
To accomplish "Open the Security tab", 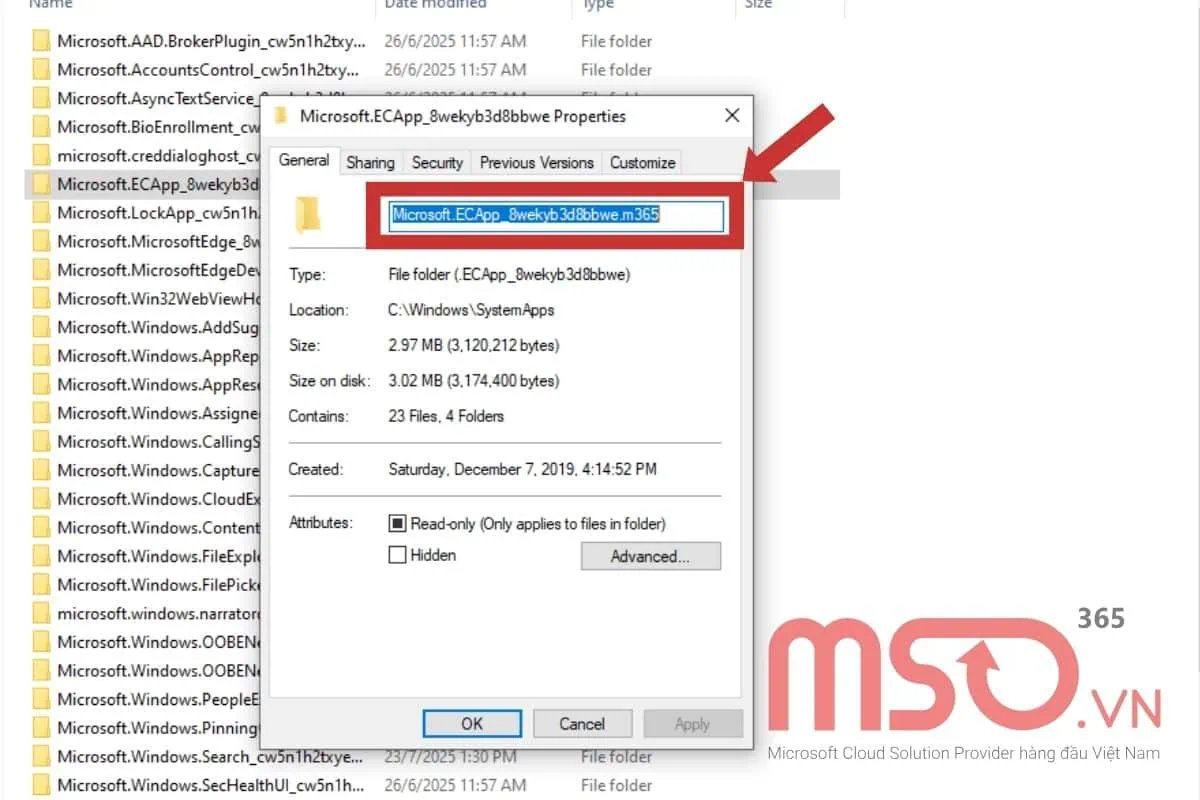I will coord(437,161).
